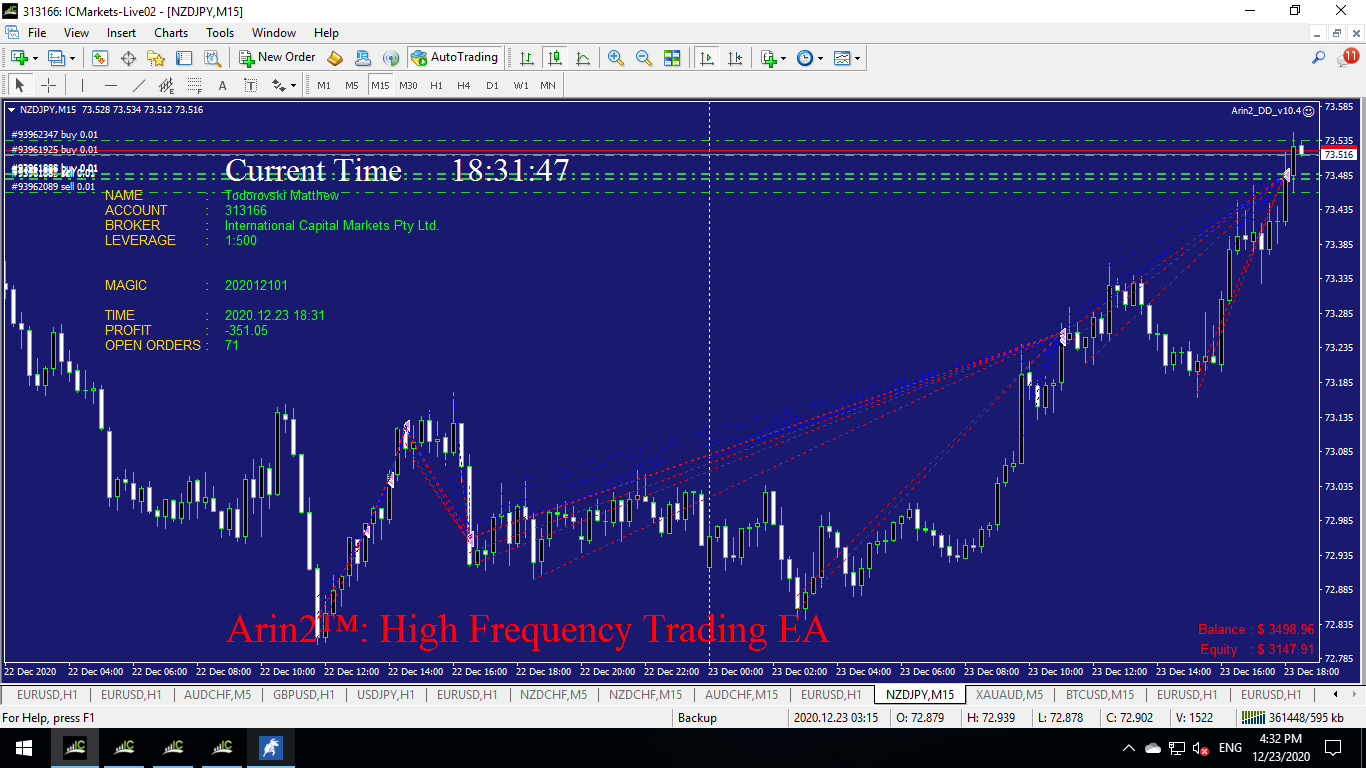Select the text label tool
1366x768 pixels.
tap(251, 85)
